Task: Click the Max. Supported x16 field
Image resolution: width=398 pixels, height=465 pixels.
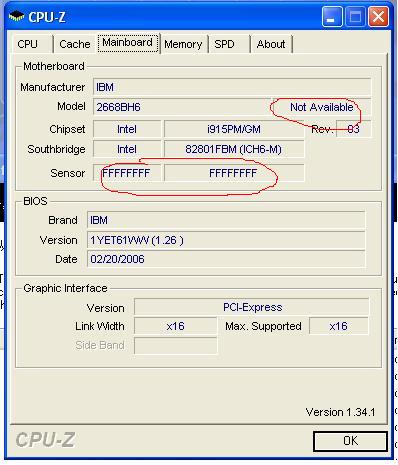Action: point(339,326)
